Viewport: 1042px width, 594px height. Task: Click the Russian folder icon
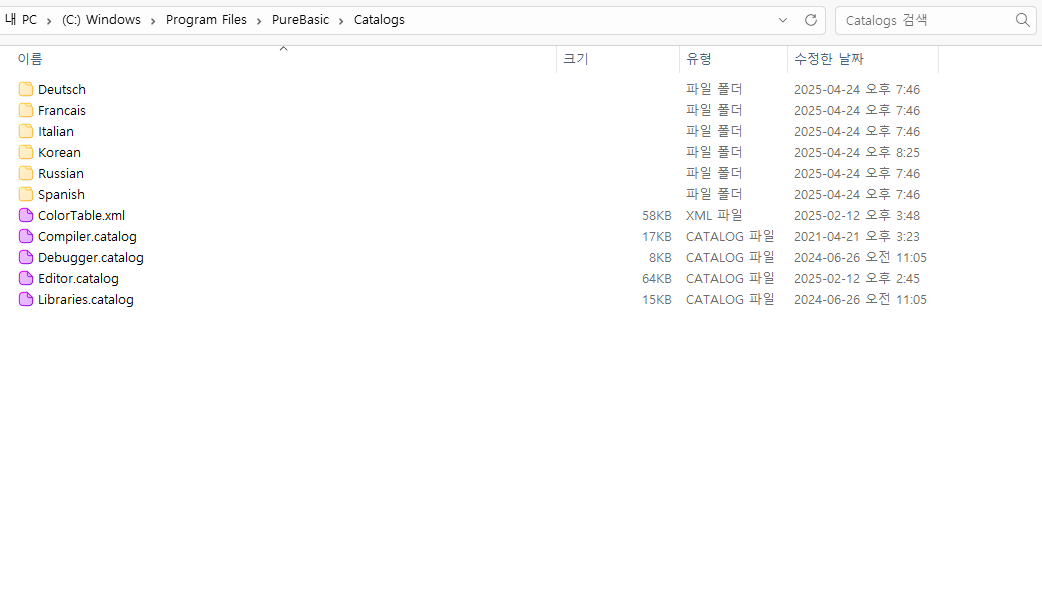(x=26, y=173)
